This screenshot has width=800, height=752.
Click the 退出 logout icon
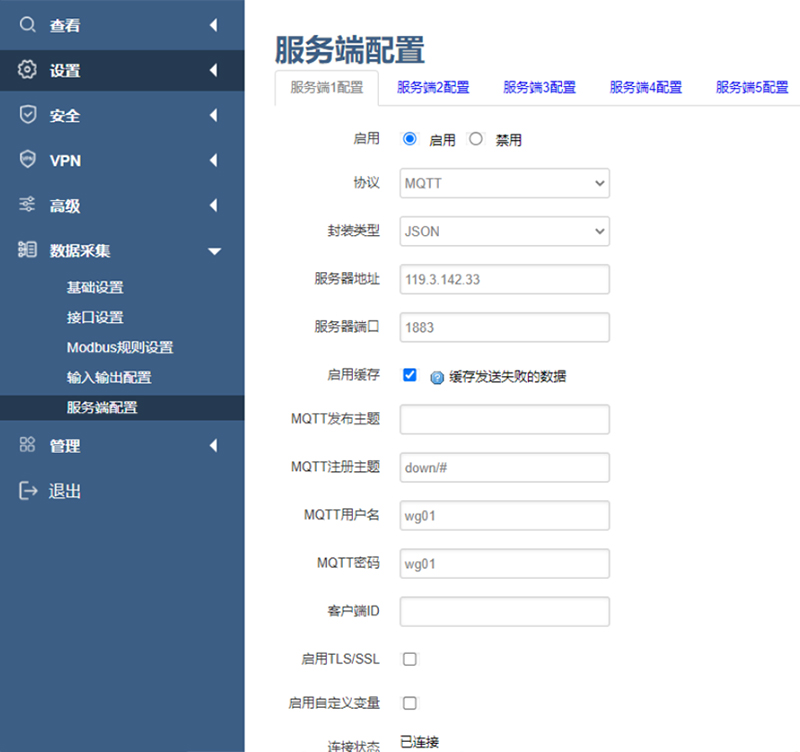pyautogui.click(x=28, y=491)
